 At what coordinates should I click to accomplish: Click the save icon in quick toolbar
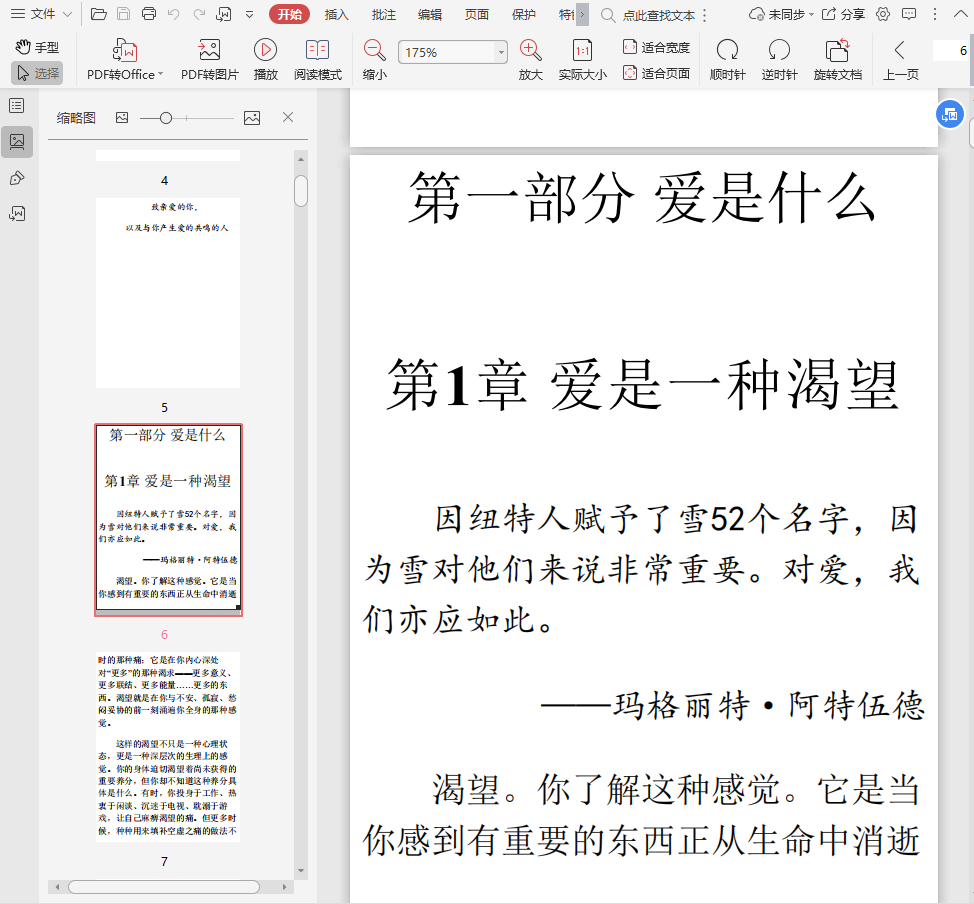coord(124,14)
